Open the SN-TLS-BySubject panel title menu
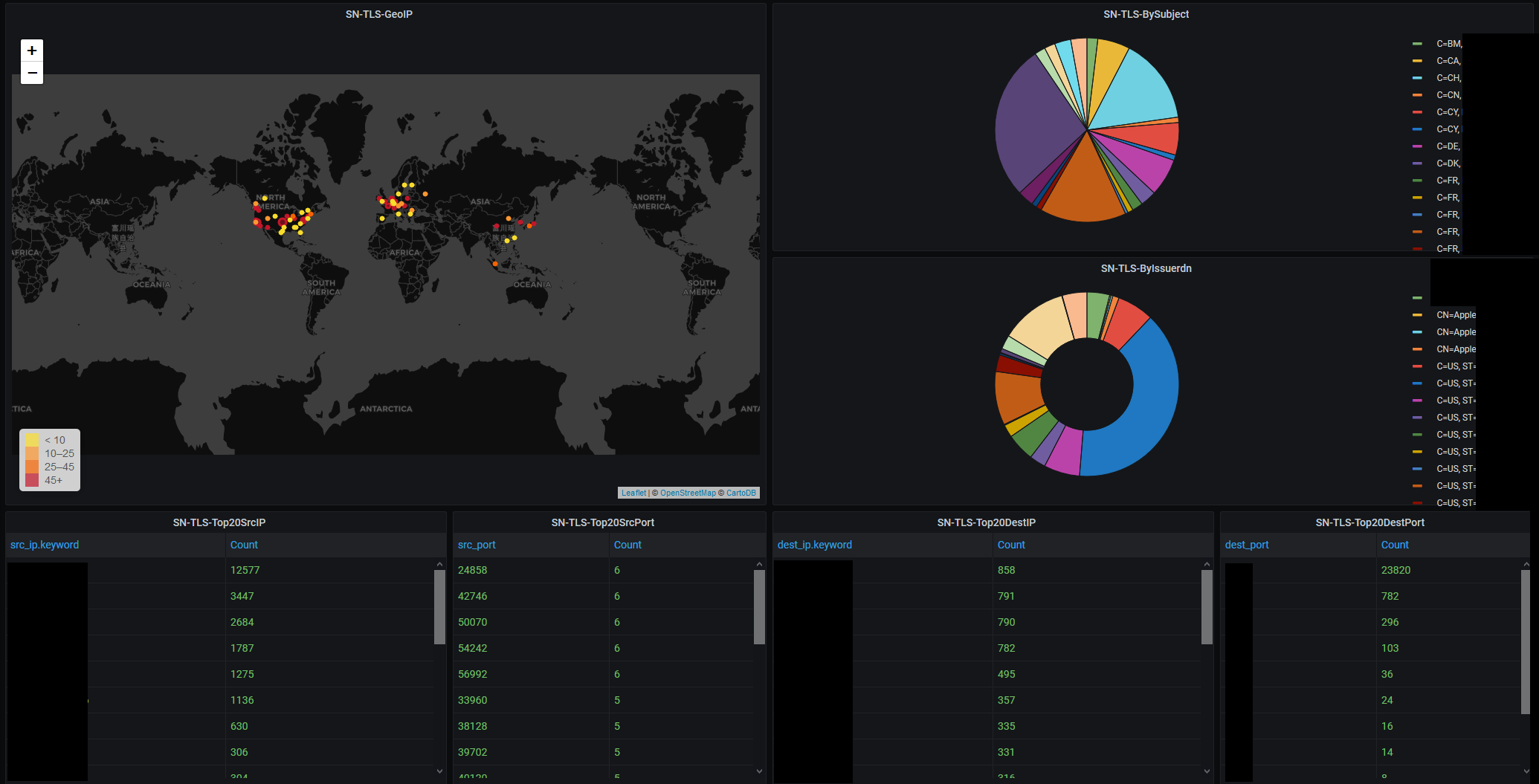This screenshot has width=1539, height=784. tap(1146, 14)
